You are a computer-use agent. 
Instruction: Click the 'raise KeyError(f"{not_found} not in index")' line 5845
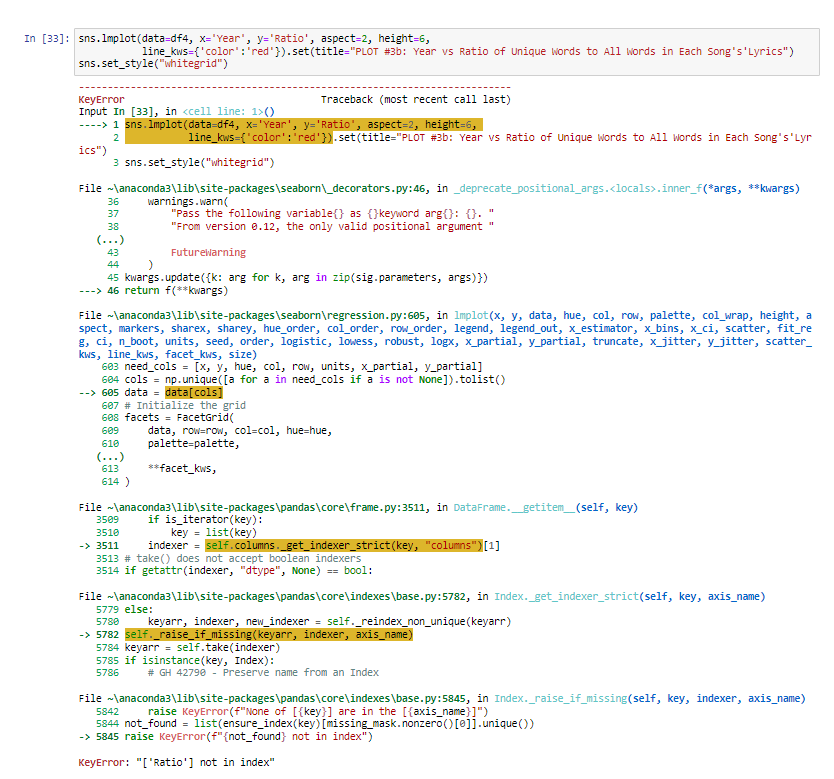248,737
